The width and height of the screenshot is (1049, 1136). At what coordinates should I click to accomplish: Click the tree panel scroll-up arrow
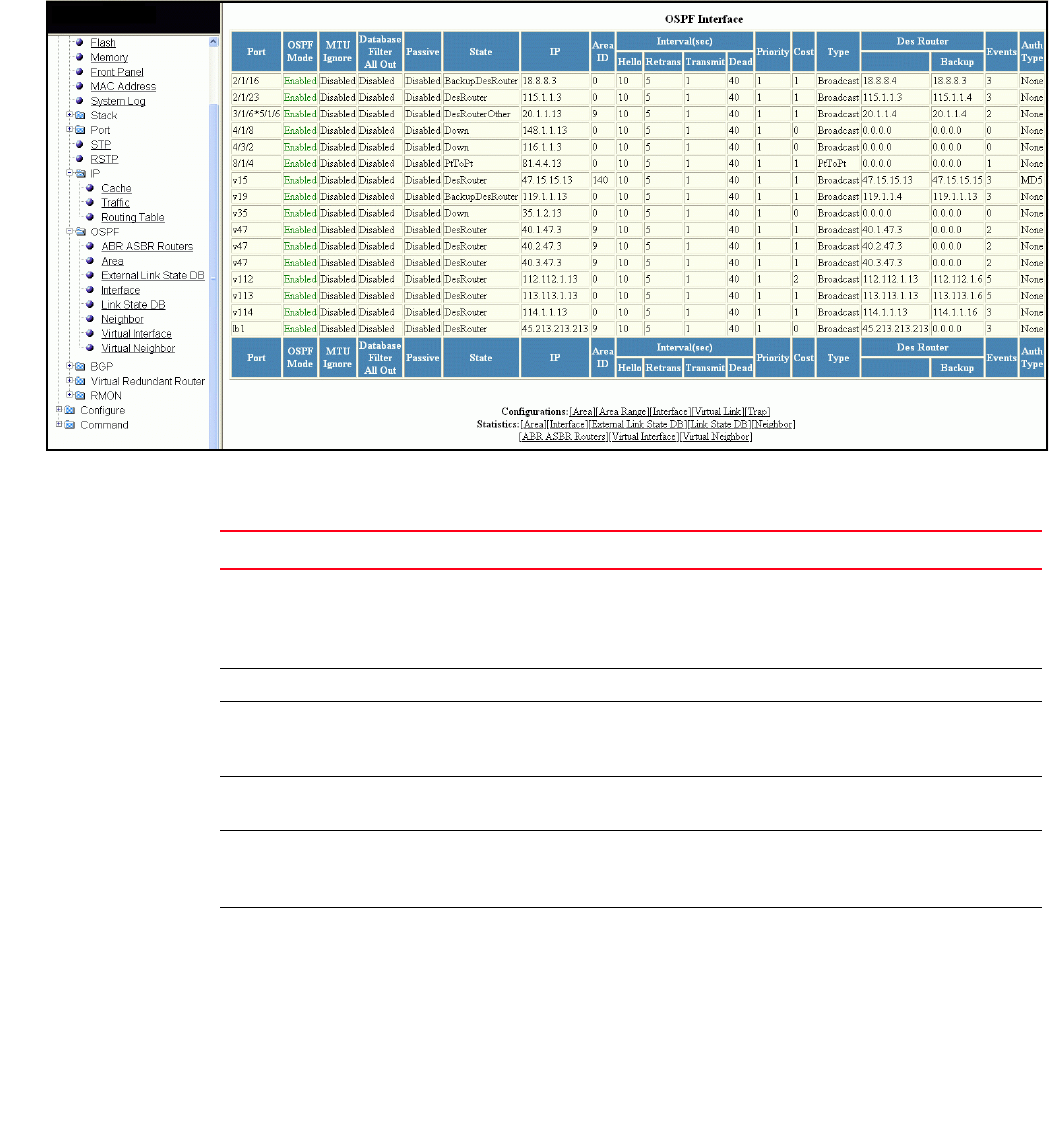click(214, 42)
